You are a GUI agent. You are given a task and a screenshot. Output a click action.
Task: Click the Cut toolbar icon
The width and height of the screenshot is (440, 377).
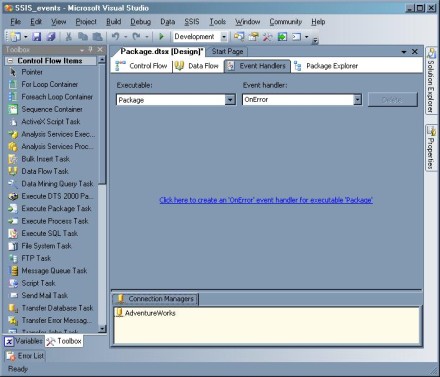[x=68, y=36]
